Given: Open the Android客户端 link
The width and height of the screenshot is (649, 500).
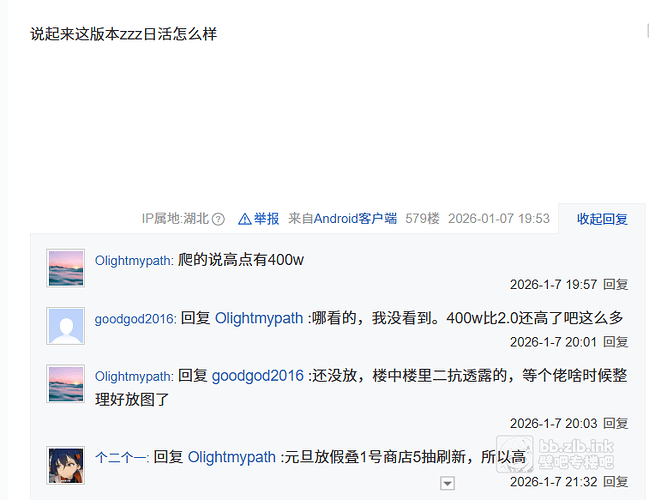Looking at the screenshot, I should point(355,219).
